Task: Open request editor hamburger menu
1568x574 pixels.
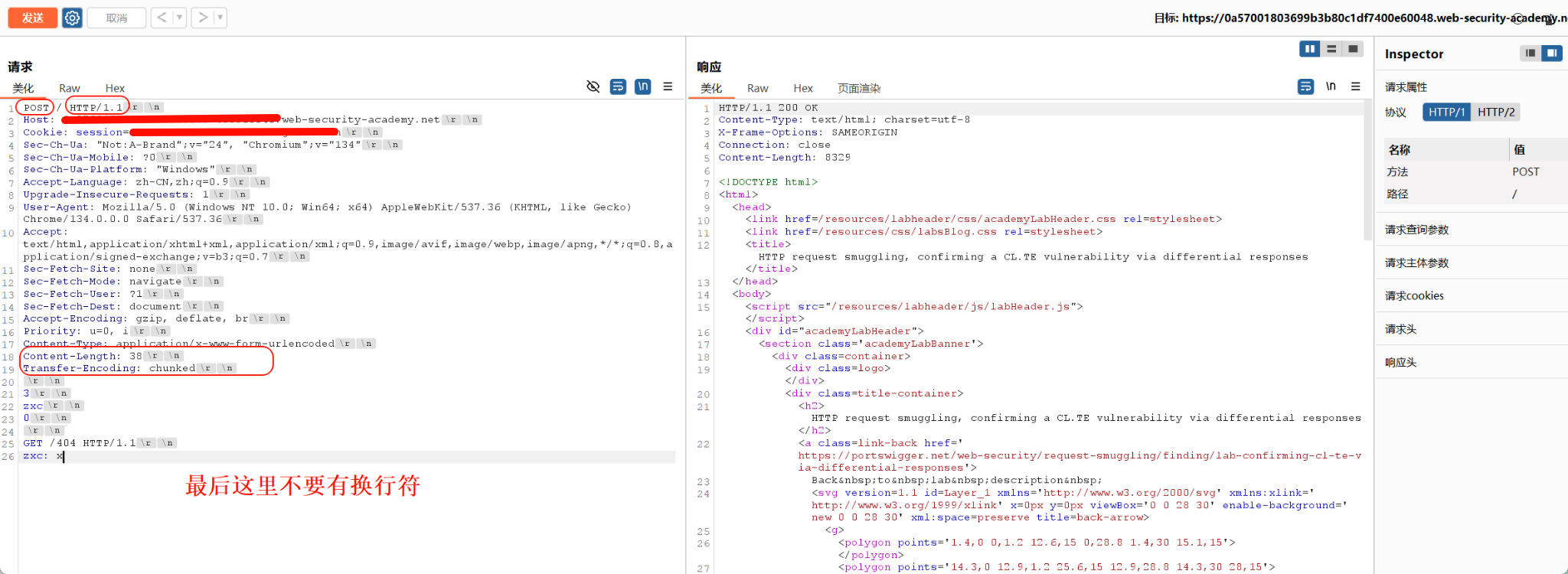Action: coord(668,86)
